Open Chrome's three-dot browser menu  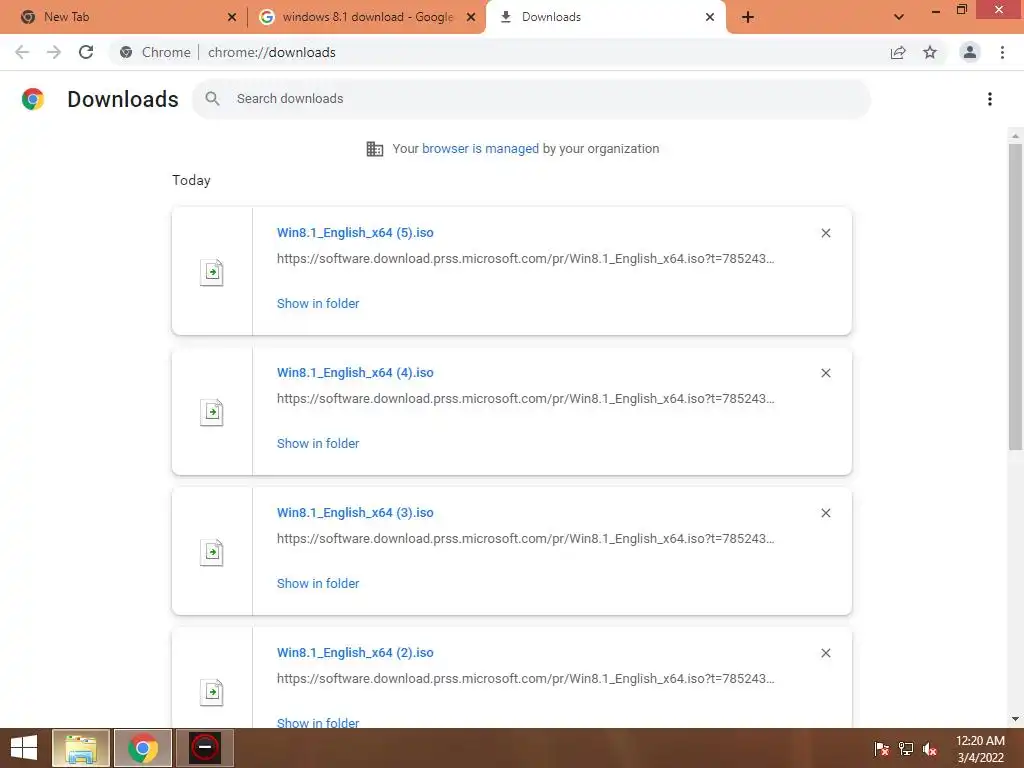(x=1002, y=52)
